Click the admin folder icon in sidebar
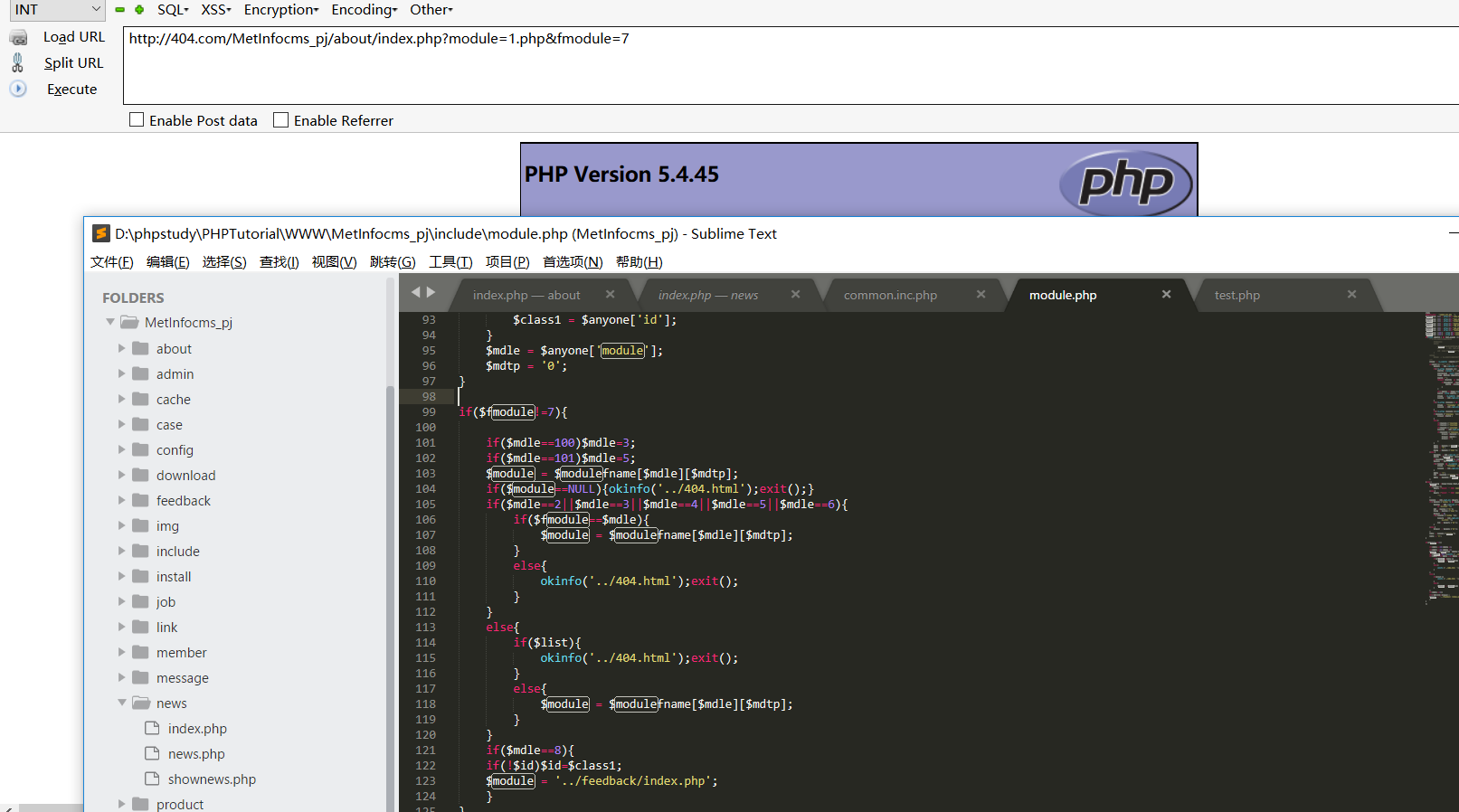The width and height of the screenshot is (1459, 812). coord(140,373)
